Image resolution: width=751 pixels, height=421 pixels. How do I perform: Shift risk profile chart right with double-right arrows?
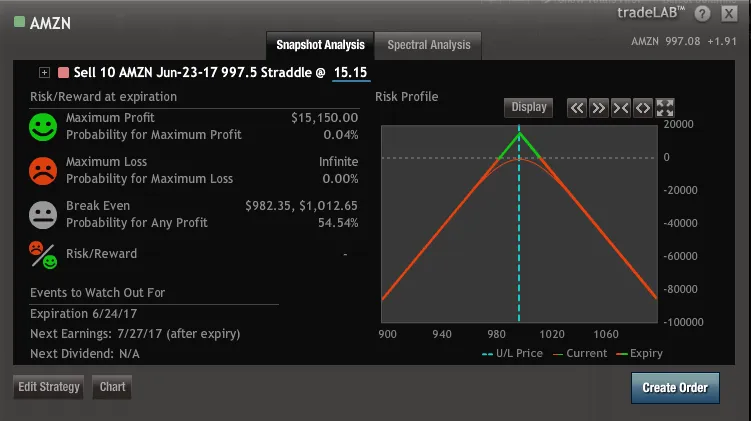[x=599, y=108]
